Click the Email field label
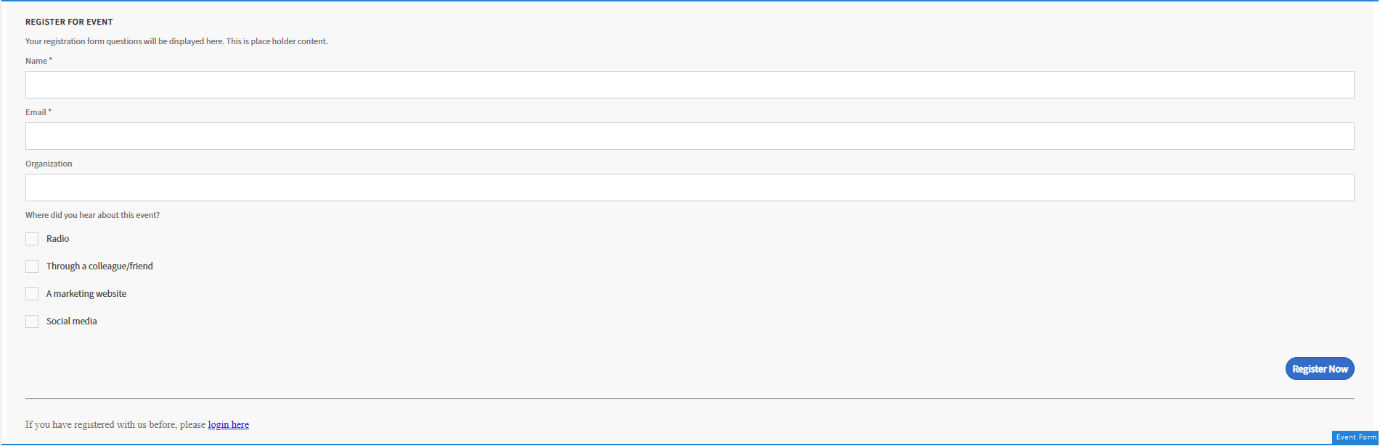1380x446 pixels. [x=36, y=112]
